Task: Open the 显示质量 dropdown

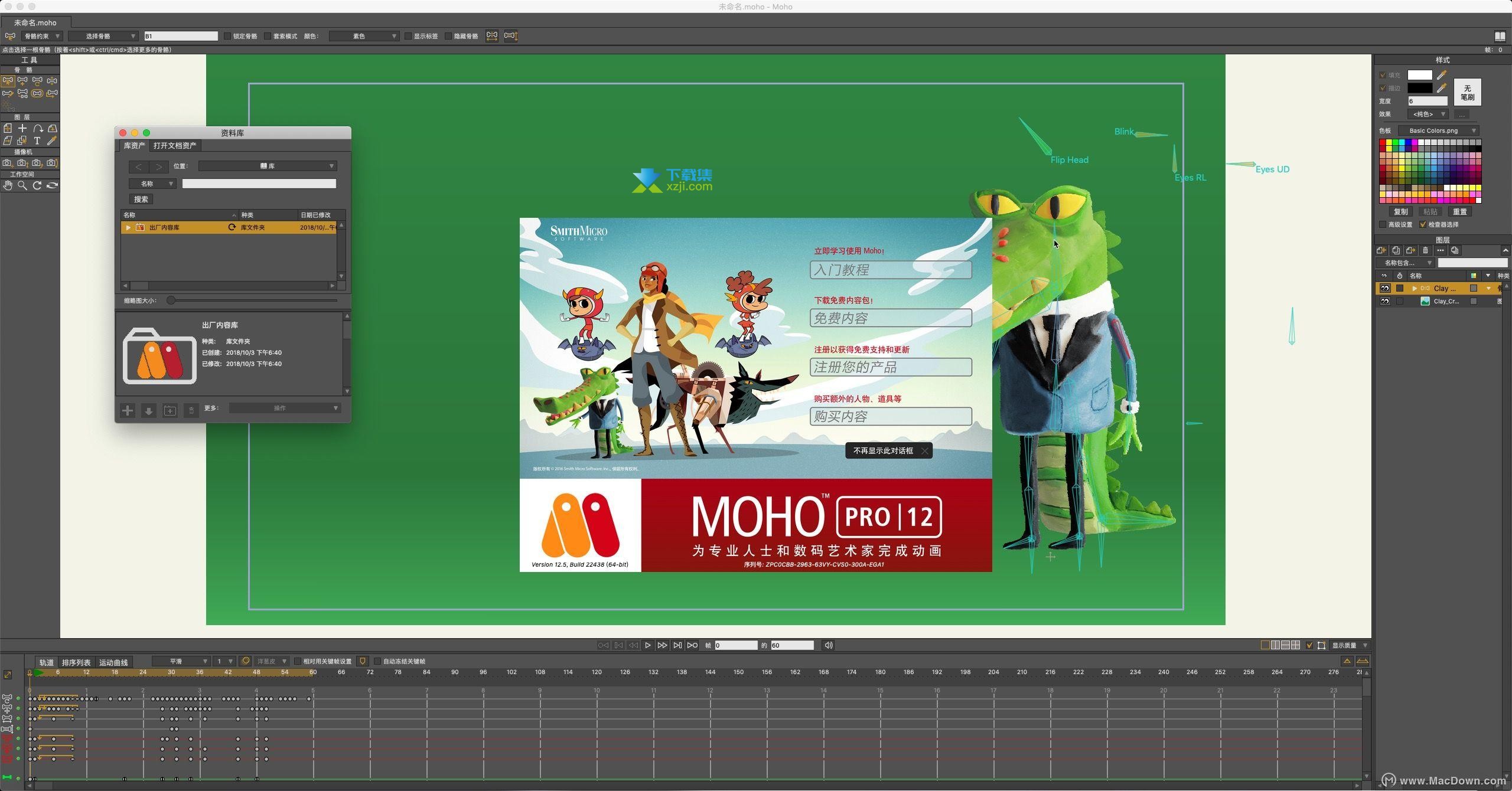Action: click(1350, 645)
